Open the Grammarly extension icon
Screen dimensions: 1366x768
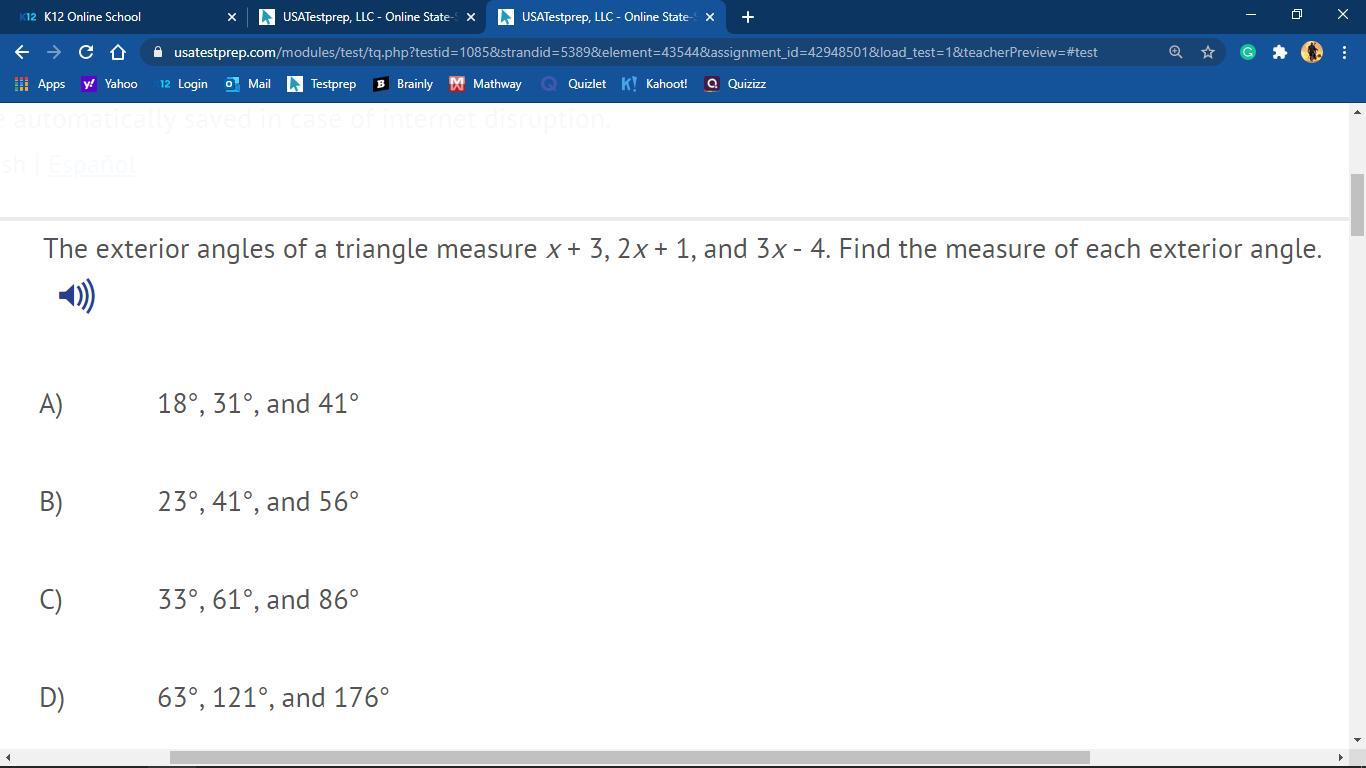click(1248, 52)
